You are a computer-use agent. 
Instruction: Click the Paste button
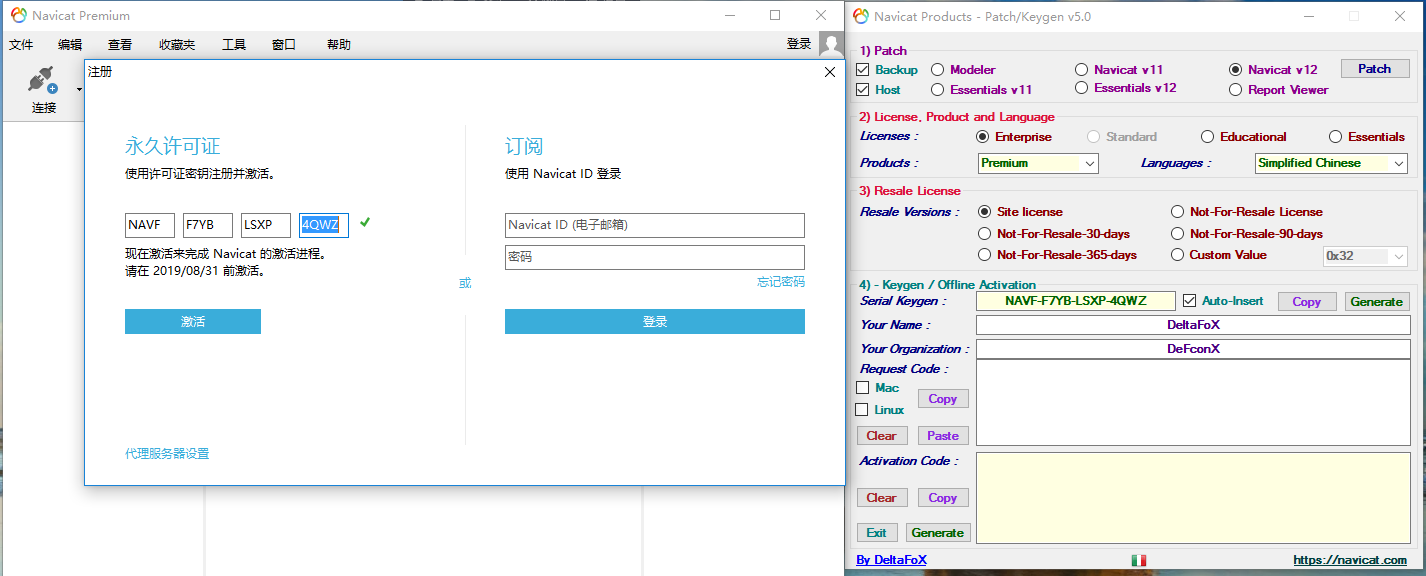pyautogui.click(x=943, y=436)
